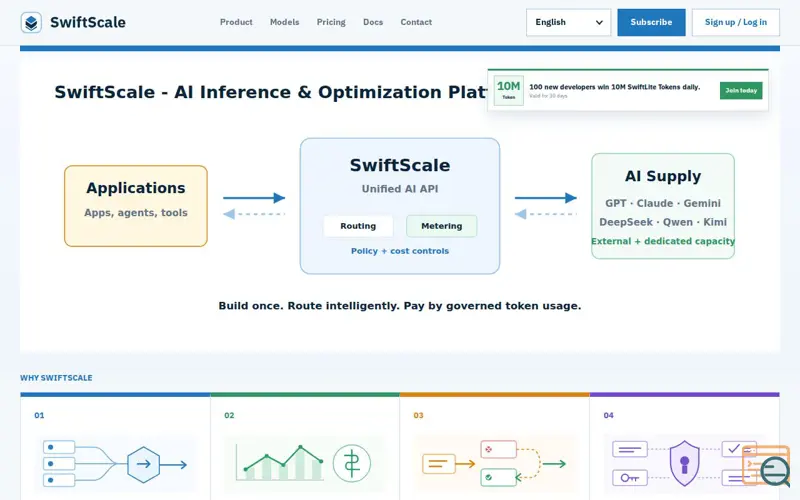This screenshot has width=800, height=500.
Task: Expand the English language dropdown
Action: [568, 22]
